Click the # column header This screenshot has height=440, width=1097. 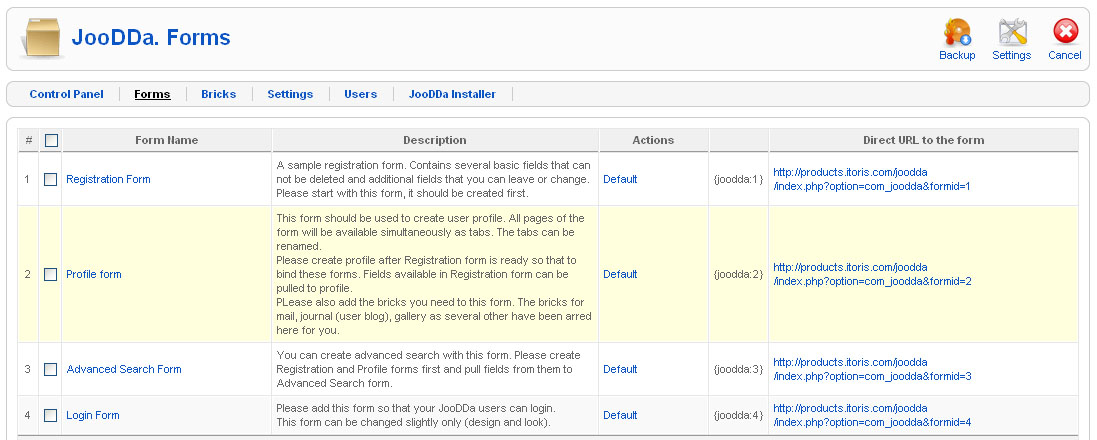click(29, 140)
